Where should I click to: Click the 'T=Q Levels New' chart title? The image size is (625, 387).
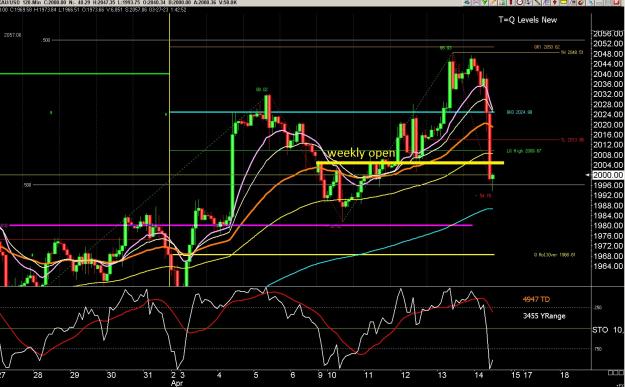[x=527, y=20]
